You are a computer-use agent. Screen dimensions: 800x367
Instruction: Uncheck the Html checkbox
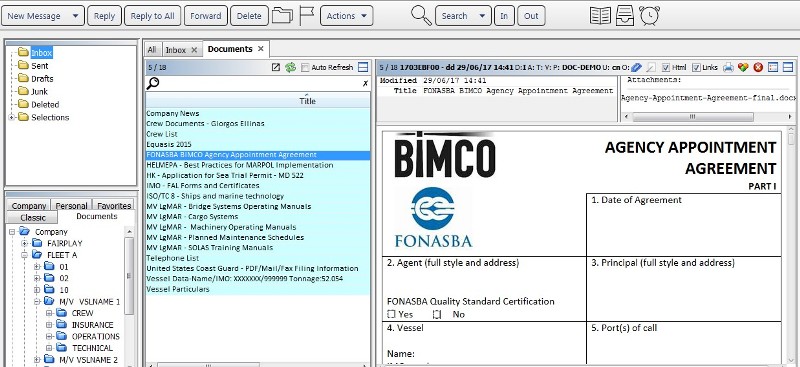tap(666, 67)
